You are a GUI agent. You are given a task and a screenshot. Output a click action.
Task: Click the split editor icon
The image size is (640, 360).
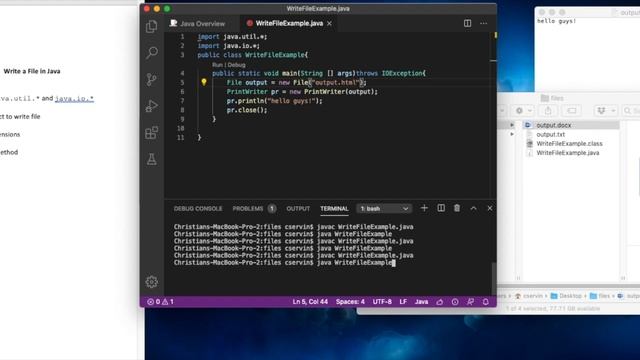pos(467,23)
